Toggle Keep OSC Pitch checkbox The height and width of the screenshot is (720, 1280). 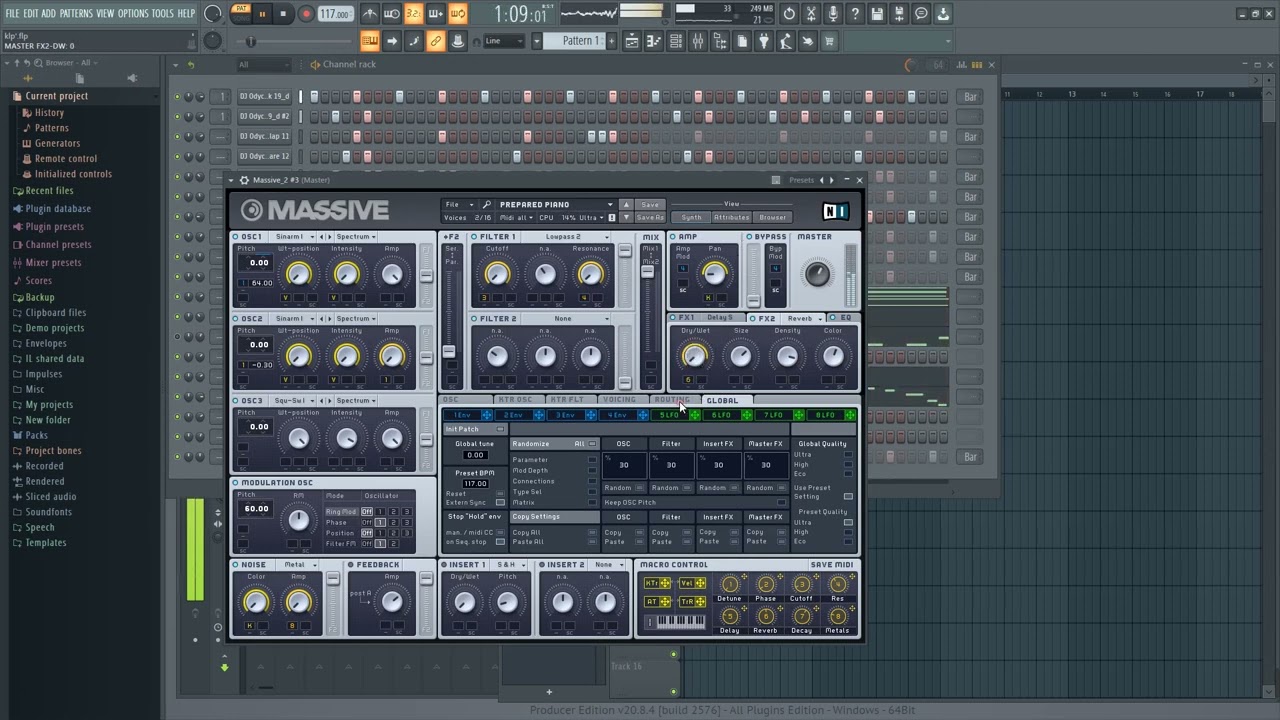[781, 502]
